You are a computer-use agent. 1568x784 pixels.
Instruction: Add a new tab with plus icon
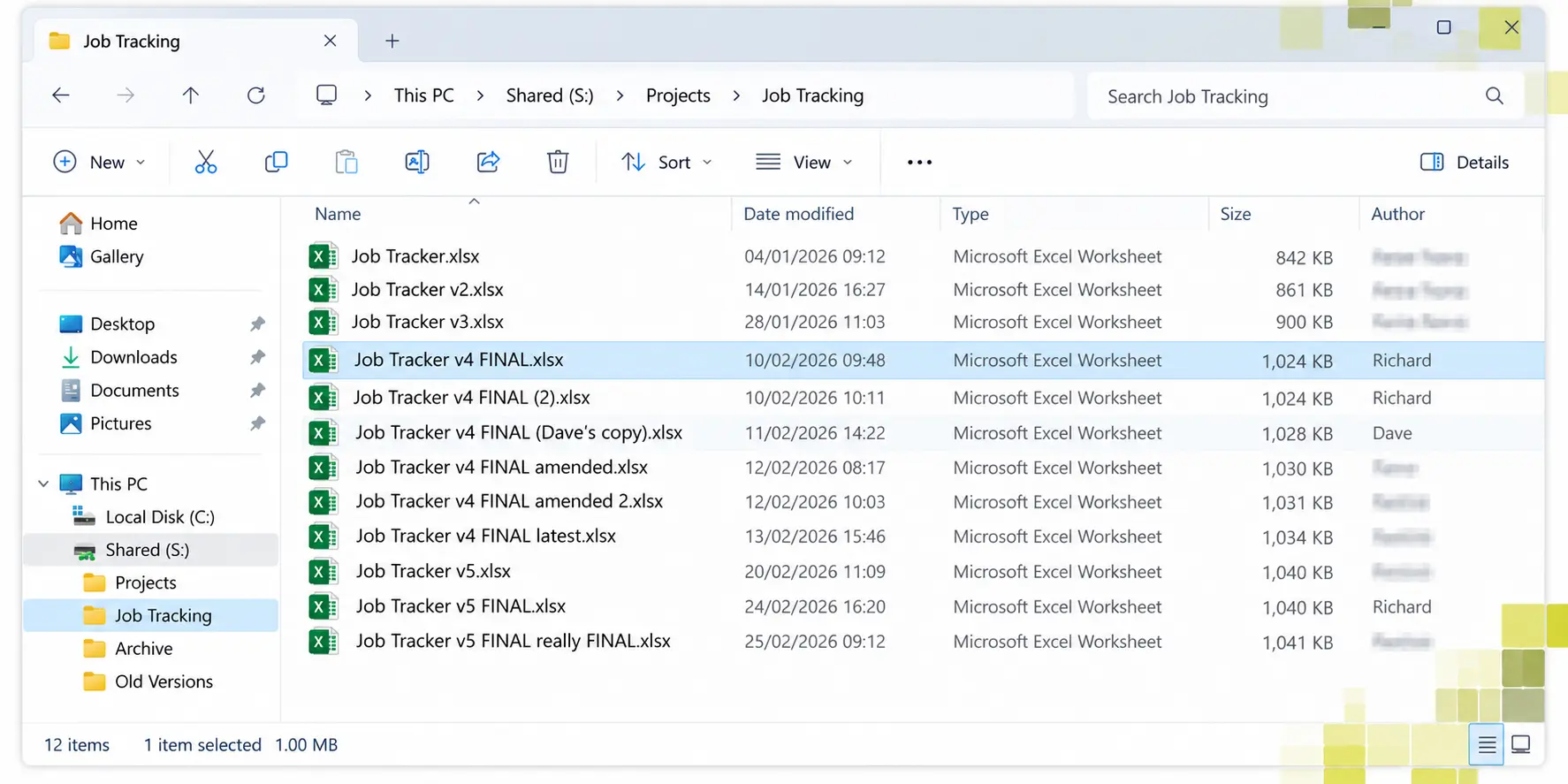pyautogui.click(x=392, y=41)
